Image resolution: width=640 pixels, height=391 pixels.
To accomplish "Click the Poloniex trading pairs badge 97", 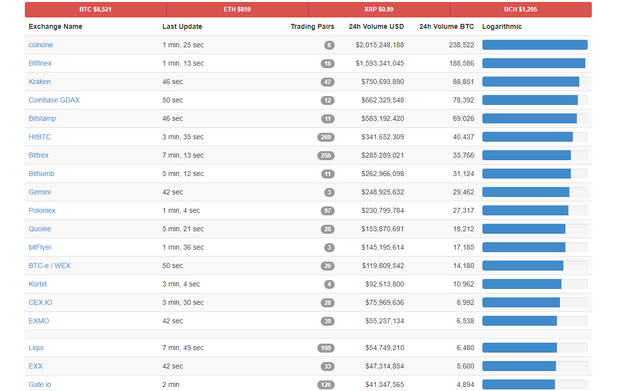I will point(328,211).
